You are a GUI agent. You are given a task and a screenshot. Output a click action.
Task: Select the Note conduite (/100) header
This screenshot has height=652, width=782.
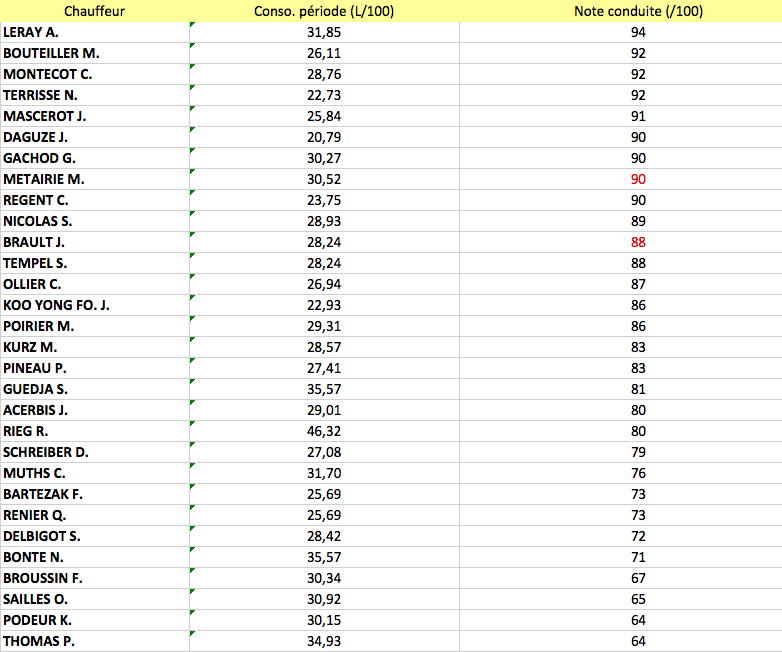click(638, 10)
